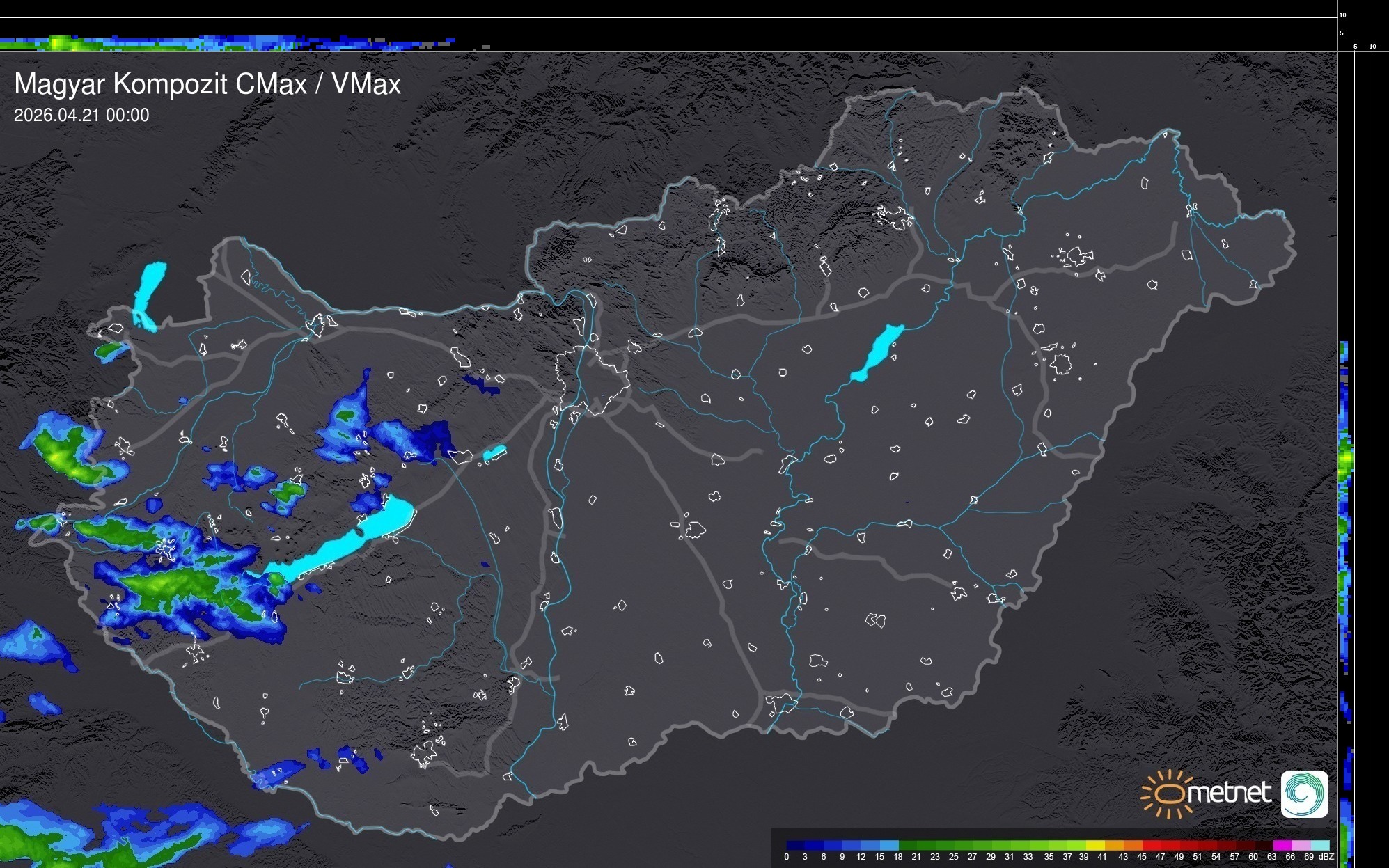Click small Lake Velence near Balaton
This screenshot has height=868, width=1389.
pyautogui.click(x=494, y=452)
